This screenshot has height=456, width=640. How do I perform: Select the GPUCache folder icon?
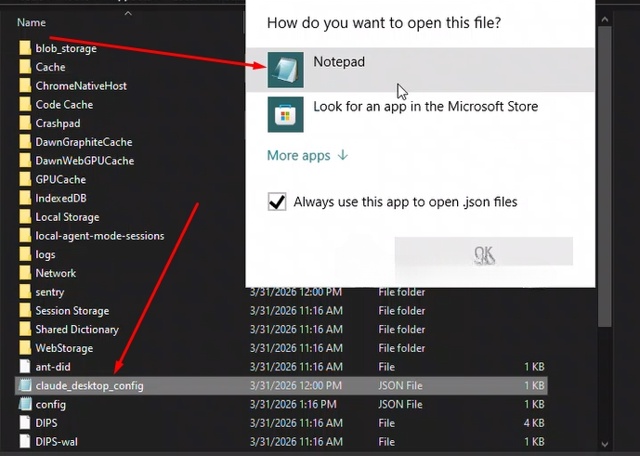coord(25,180)
